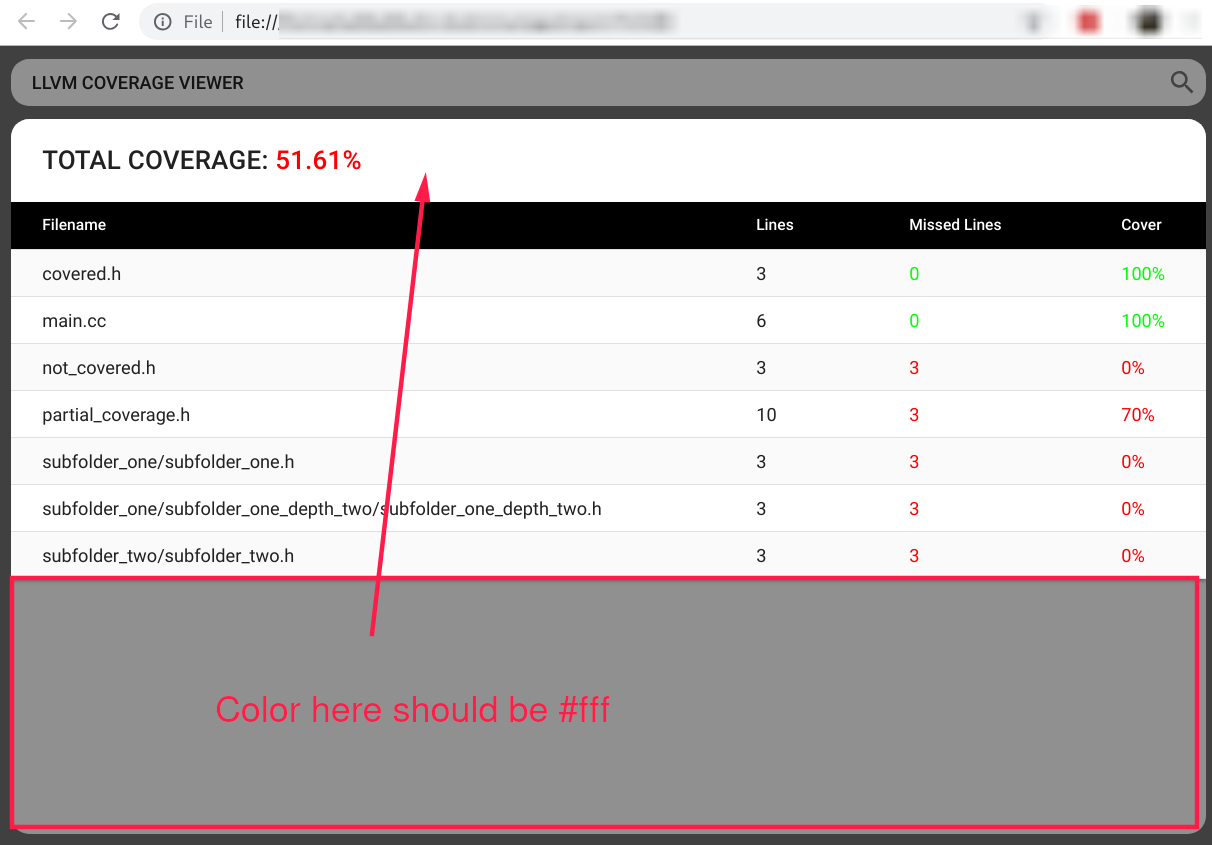Click the lines count 6 for main.cc
Screen dimensions: 1212x845
(761, 321)
